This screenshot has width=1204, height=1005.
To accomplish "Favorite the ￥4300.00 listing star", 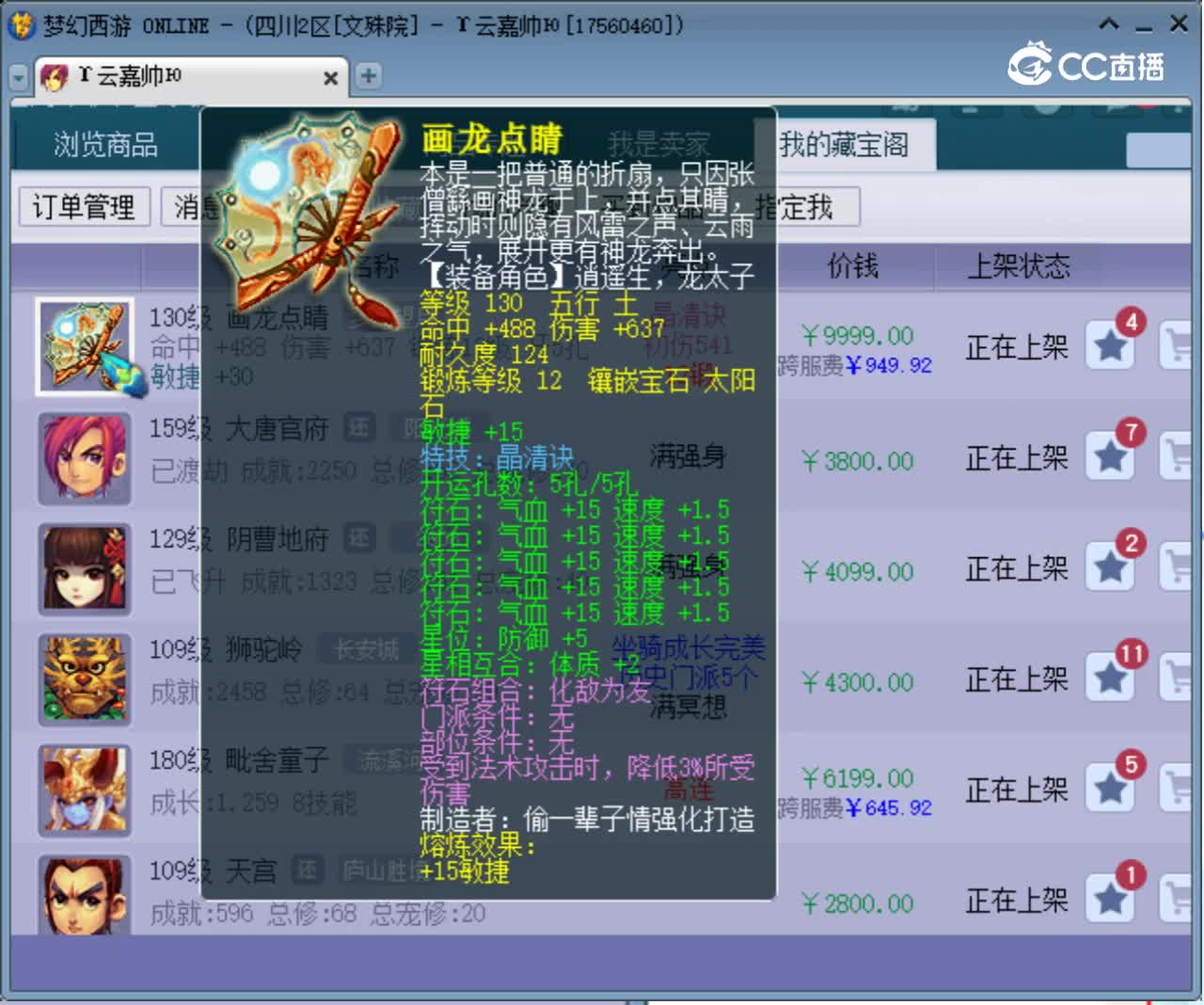I will coord(1111,678).
